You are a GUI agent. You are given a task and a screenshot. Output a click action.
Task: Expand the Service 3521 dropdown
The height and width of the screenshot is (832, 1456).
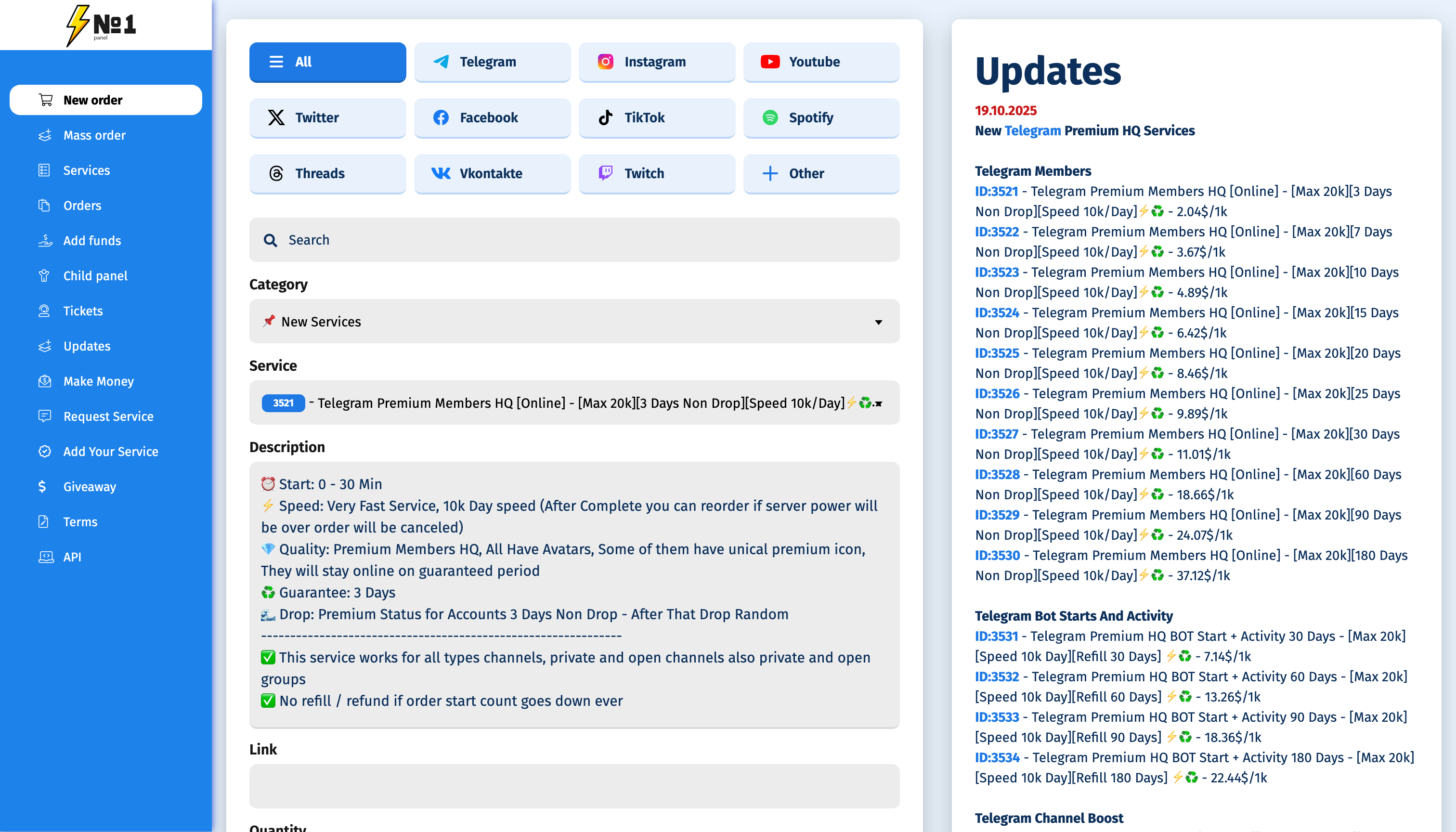click(x=573, y=403)
